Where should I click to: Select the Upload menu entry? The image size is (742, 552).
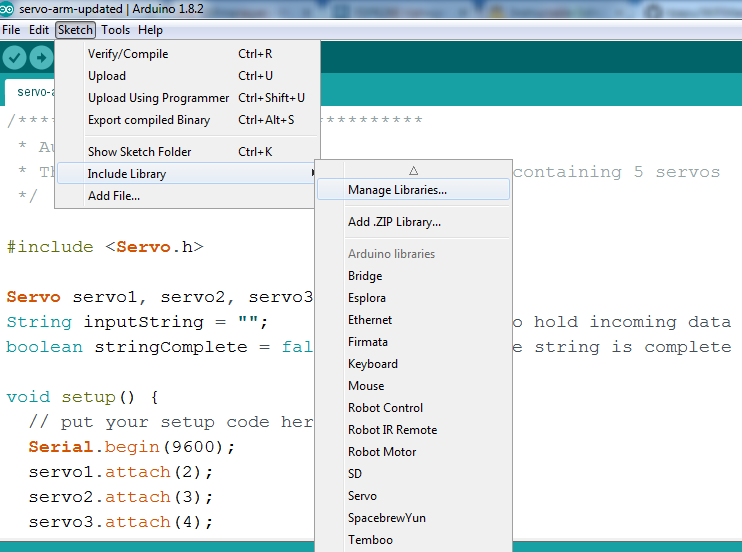(x=188, y=76)
